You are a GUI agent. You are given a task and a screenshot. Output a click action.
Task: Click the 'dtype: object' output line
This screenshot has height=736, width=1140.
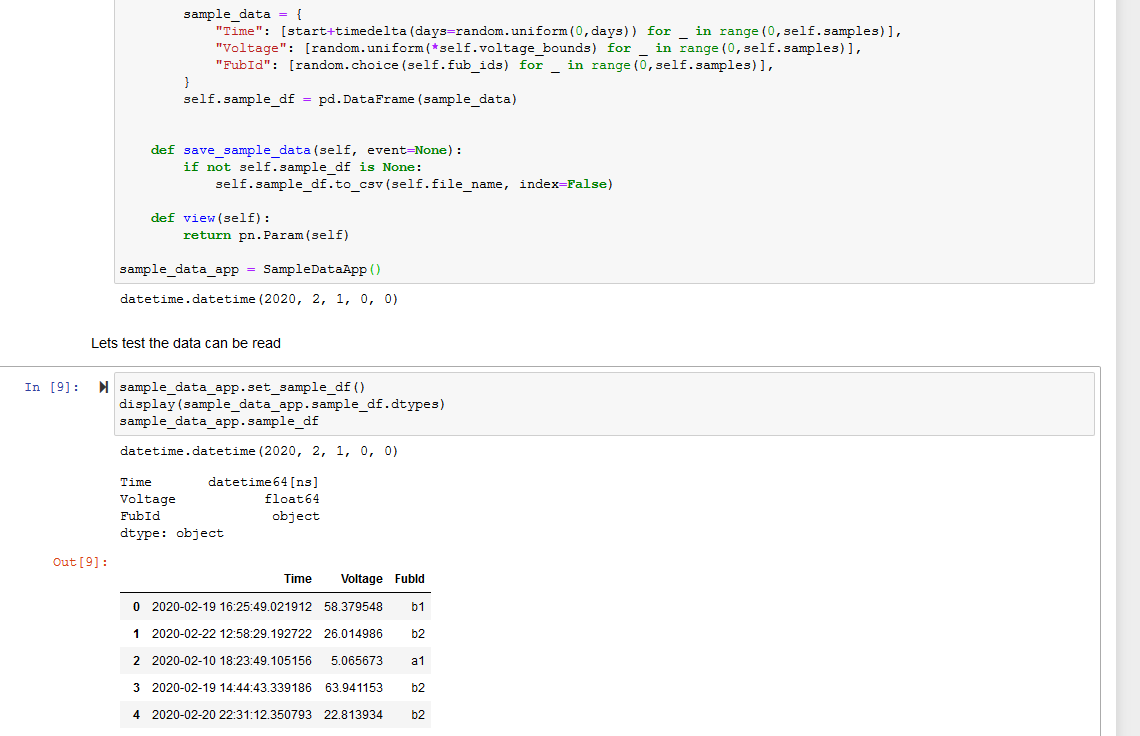pyautogui.click(x=172, y=533)
